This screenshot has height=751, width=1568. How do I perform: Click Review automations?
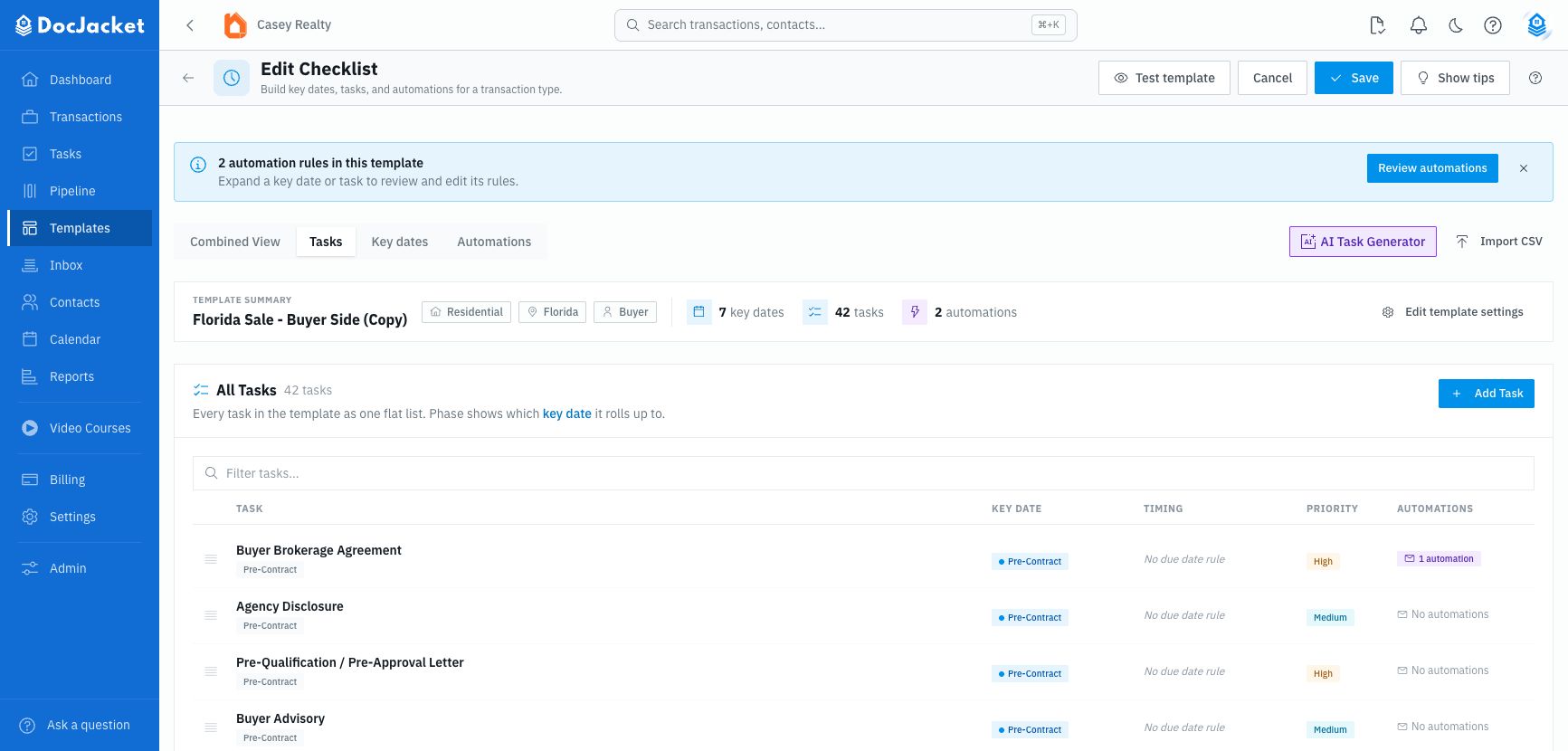1432,168
